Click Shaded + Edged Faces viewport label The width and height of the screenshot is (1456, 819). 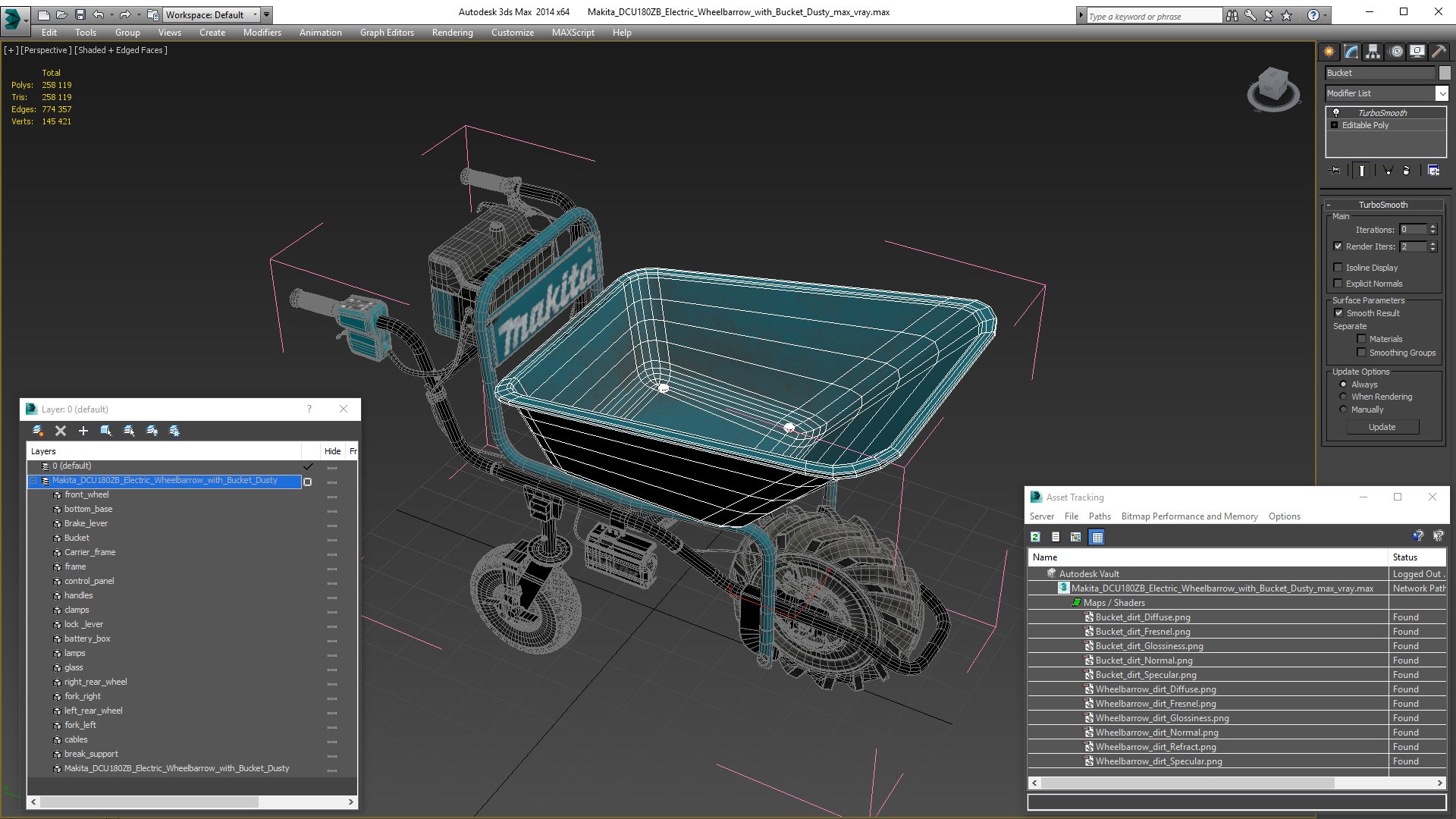[x=121, y=50]
